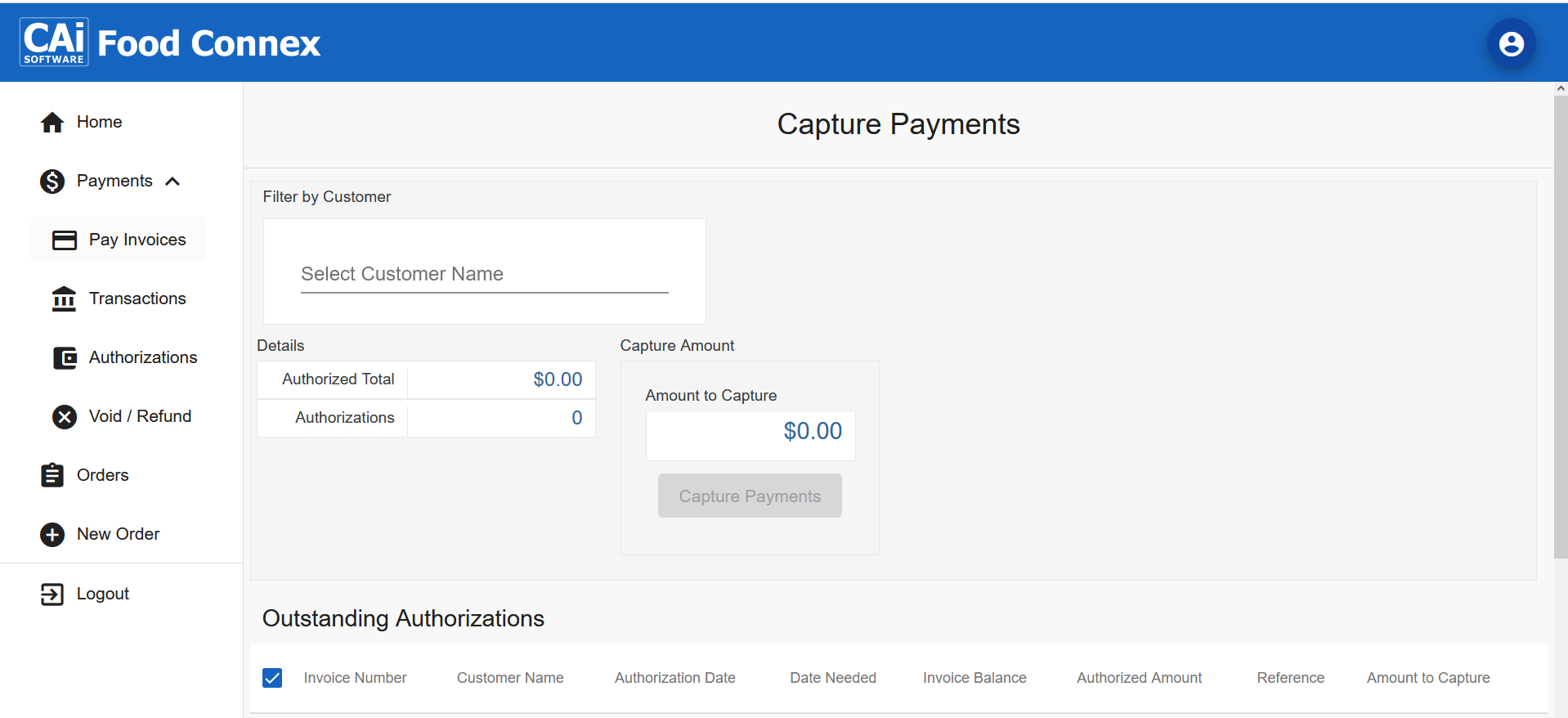This screenshot has height=718, width=1568.
Task: Click the Pay Invoices credit card icon
Action: coord(65,240)
